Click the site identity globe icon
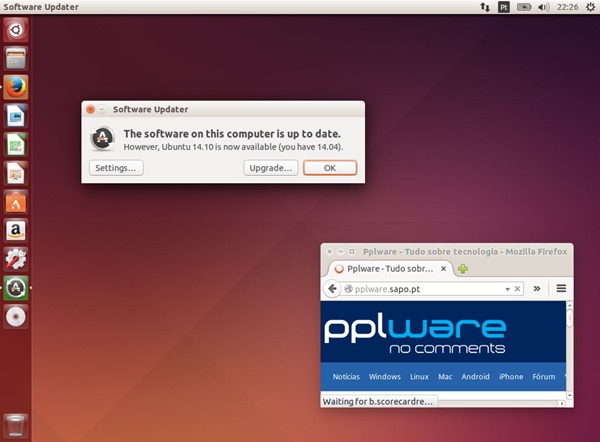600x442 pixels. [x=348, y=289]
